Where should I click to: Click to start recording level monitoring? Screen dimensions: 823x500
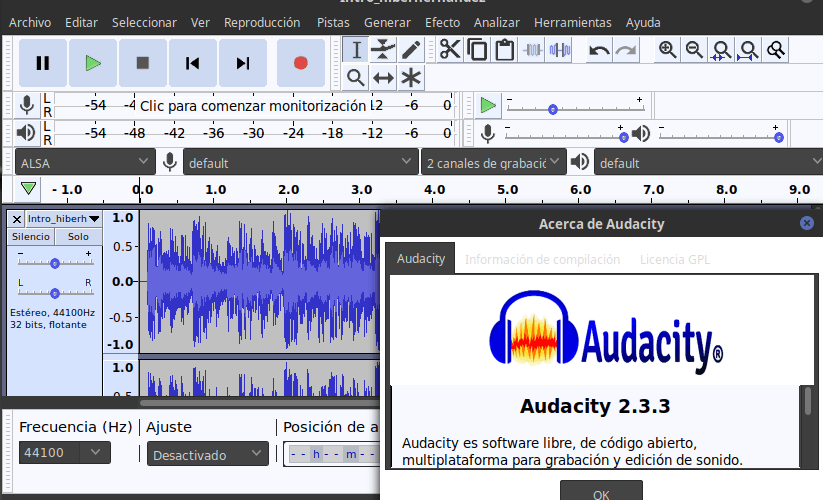pyautogui.click(x=252, y=105)
